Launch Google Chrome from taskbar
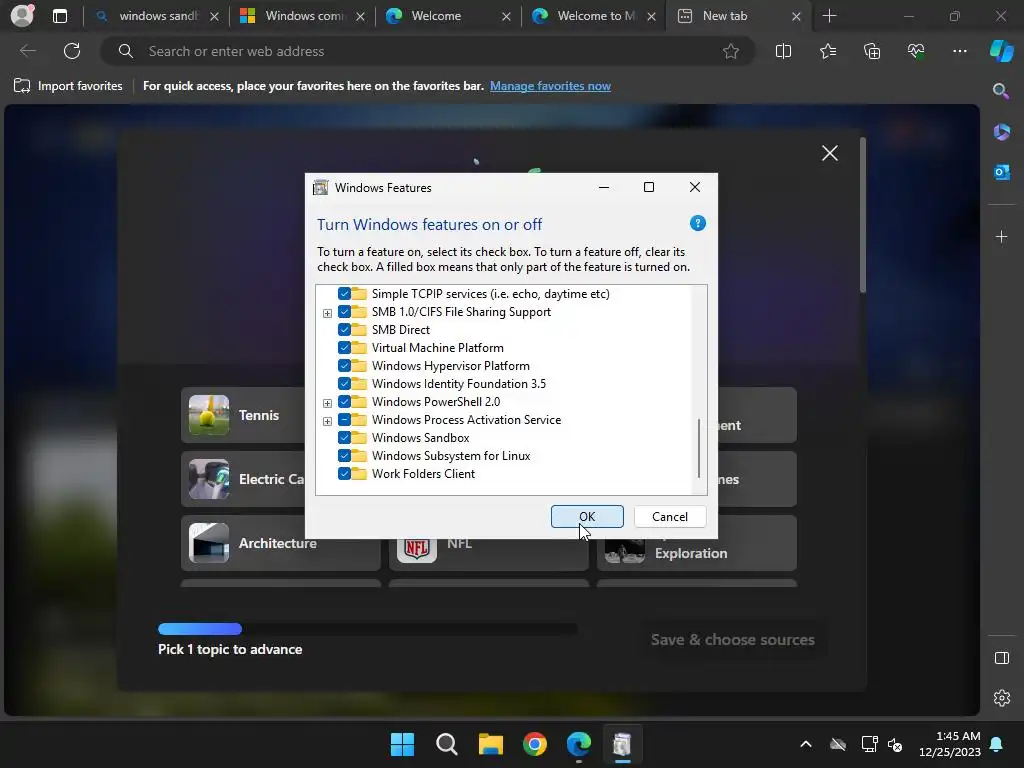The width and height of the screenshot is (1024, 768). click(x=535, y=744)
